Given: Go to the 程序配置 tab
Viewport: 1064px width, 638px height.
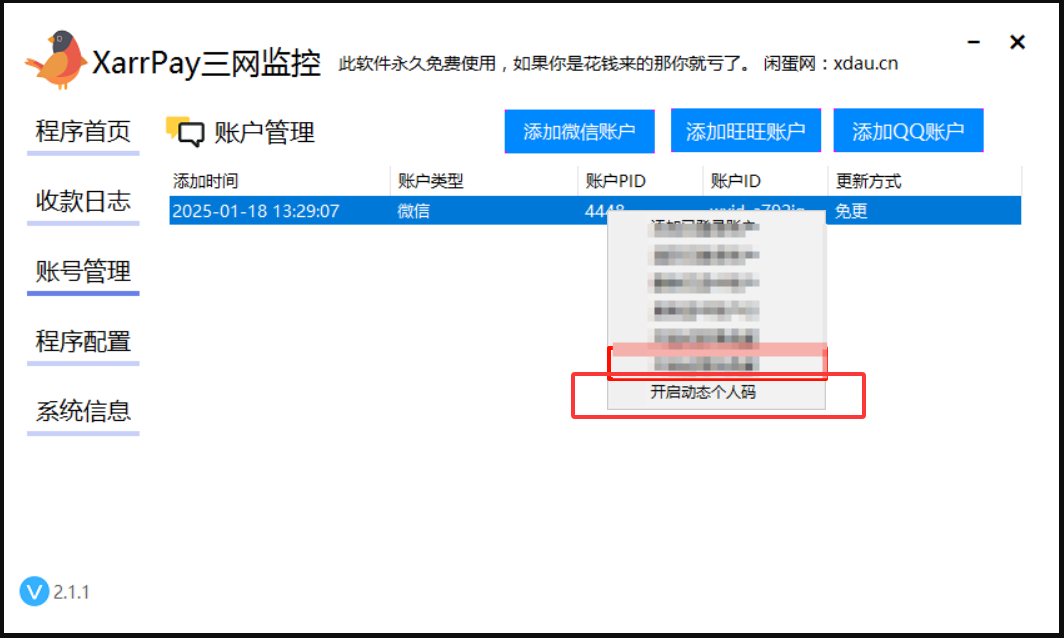Looking at the screenshot, I should [83, 341].
